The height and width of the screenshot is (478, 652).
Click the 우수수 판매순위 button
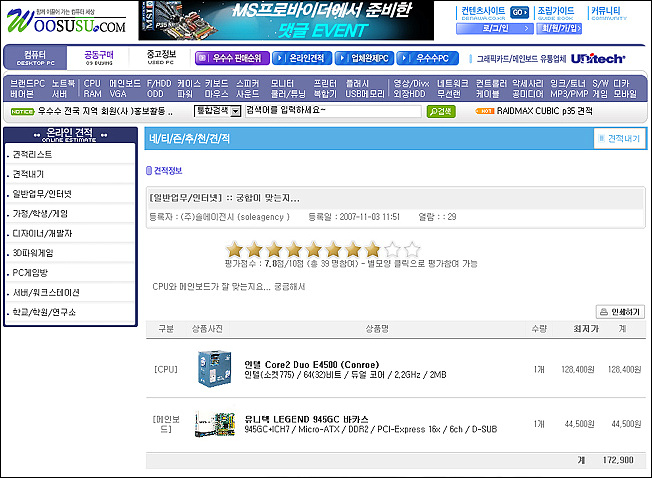(232, 58)
